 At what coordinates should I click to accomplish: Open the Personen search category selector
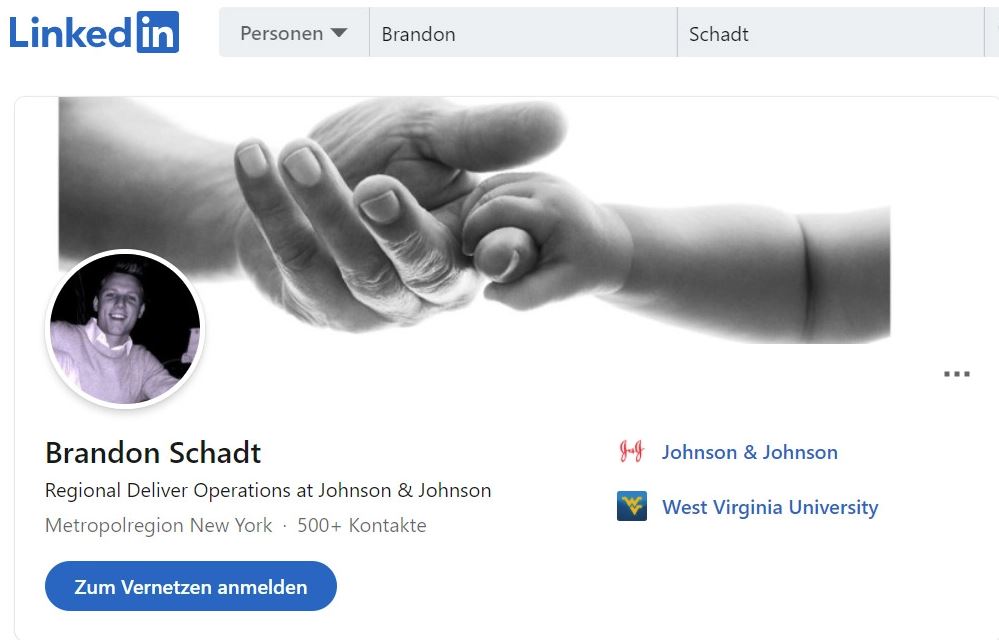[294, 33]
